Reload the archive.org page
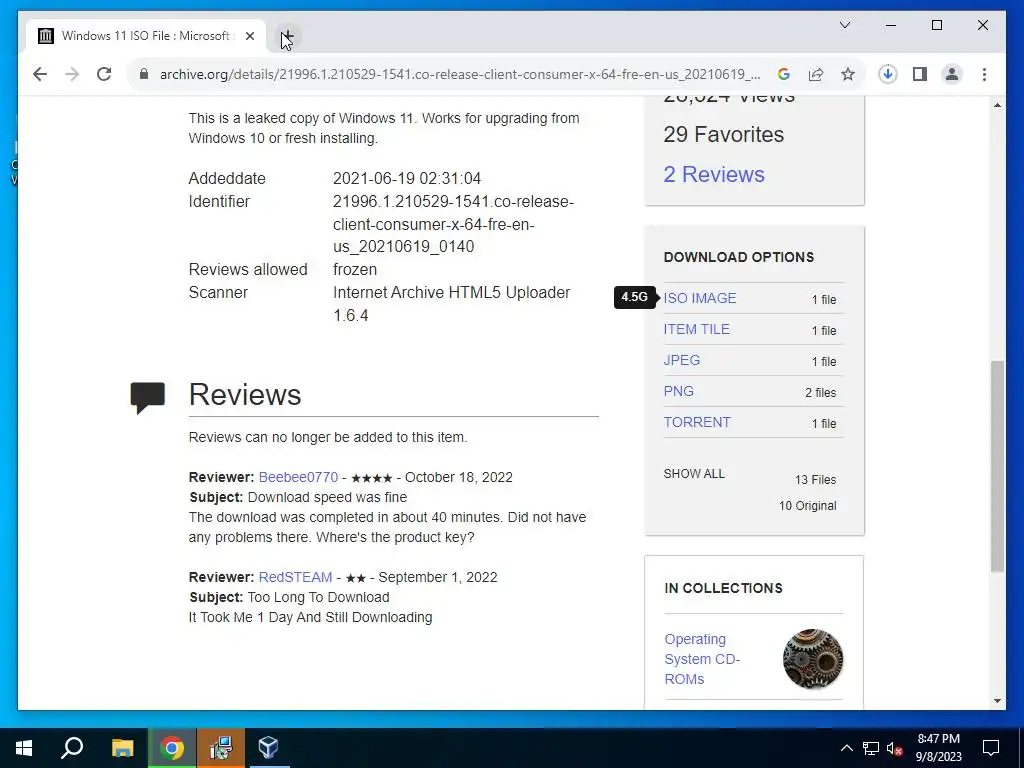 [104, 74]
